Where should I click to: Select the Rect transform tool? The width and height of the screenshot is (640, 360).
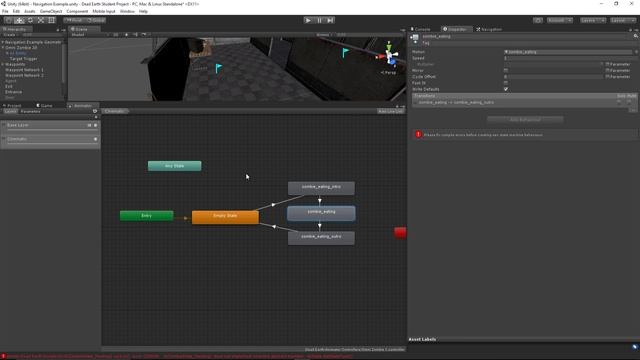click(x=51, y=20)
